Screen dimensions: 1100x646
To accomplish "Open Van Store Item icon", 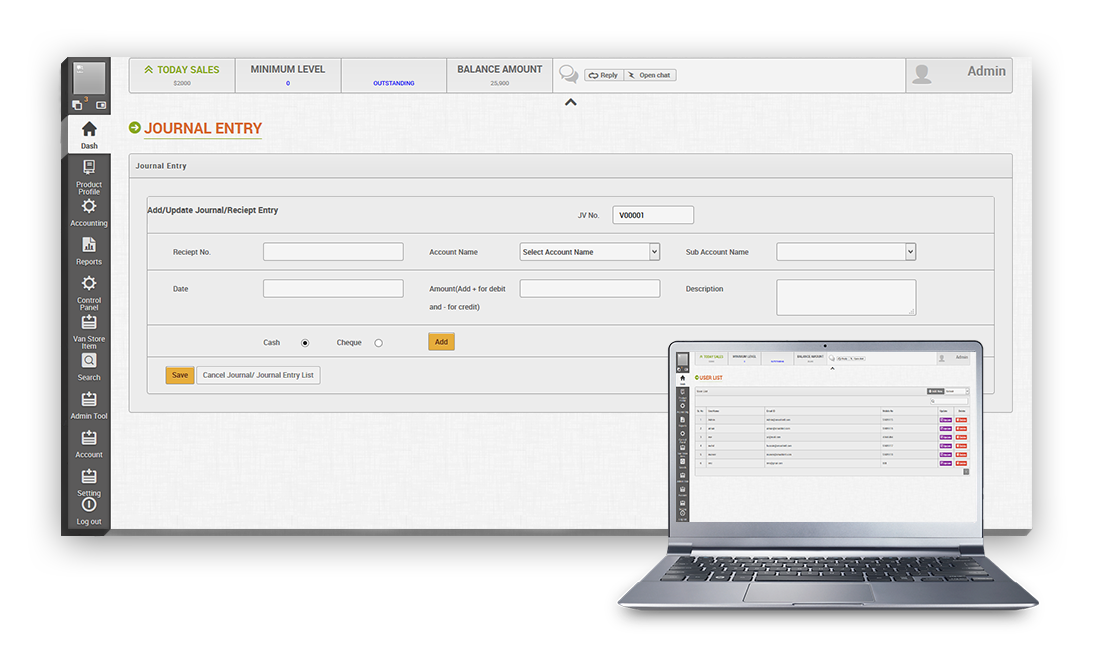I will tap(89, 322).
